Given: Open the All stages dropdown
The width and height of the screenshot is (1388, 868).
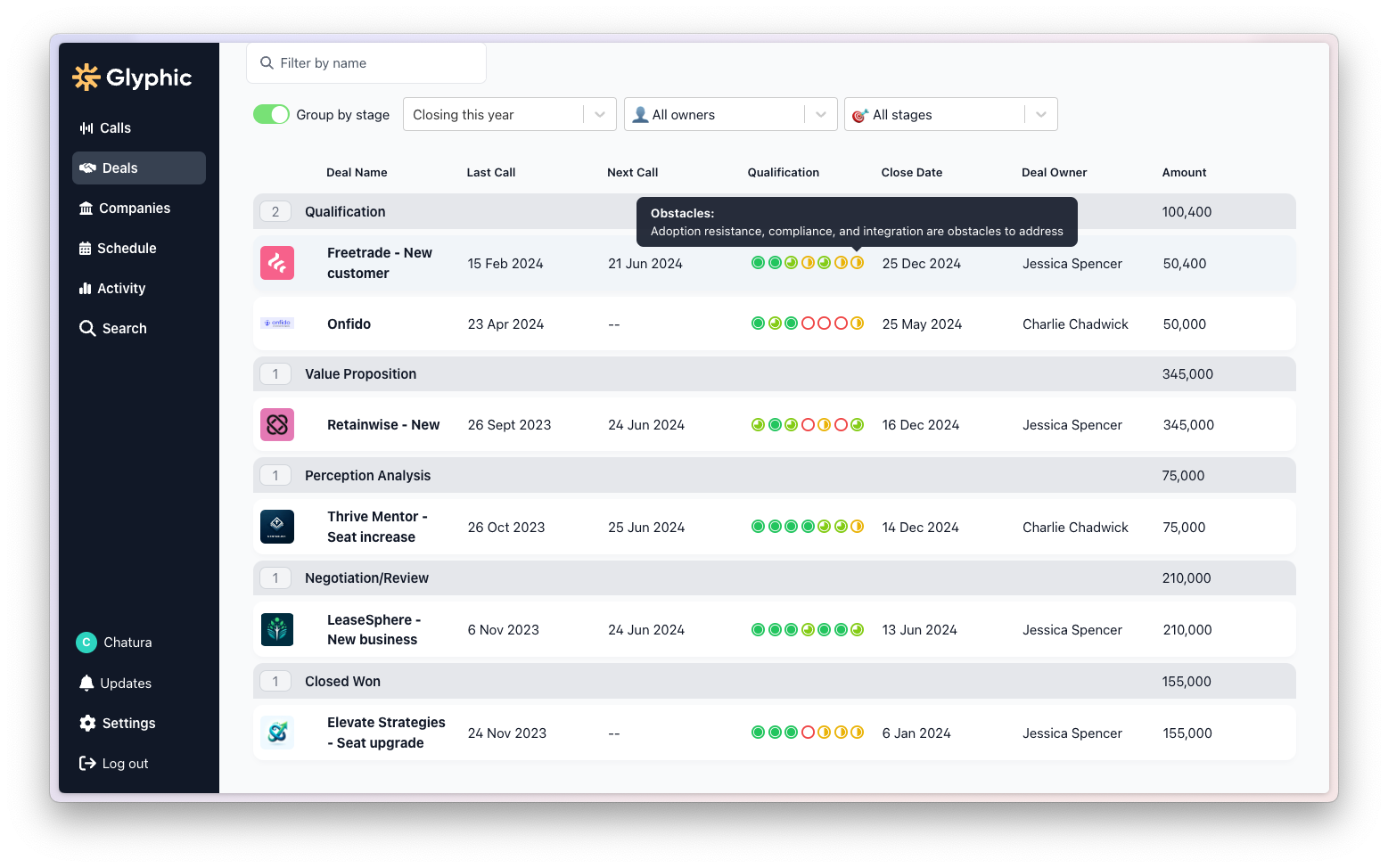Looking at the screenshot, I should coord(950,114).
